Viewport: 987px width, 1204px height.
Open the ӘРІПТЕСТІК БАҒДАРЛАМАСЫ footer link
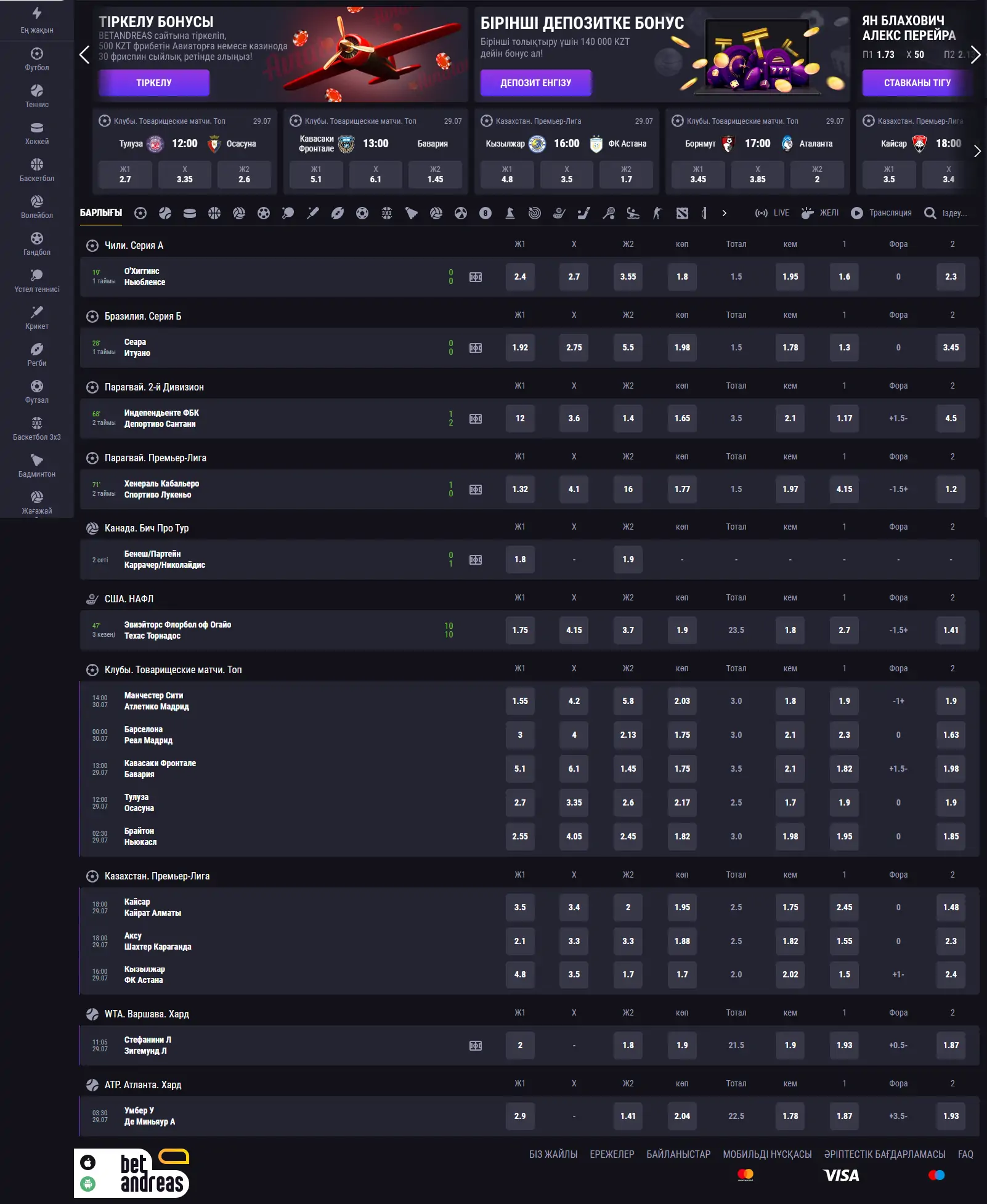tap(885, 1154)
